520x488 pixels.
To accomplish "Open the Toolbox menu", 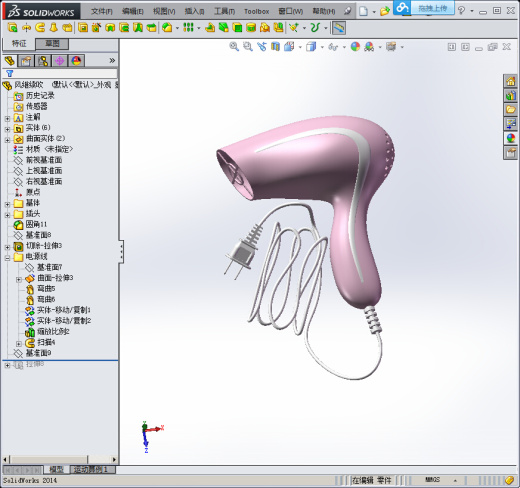I will coord(256,11).
